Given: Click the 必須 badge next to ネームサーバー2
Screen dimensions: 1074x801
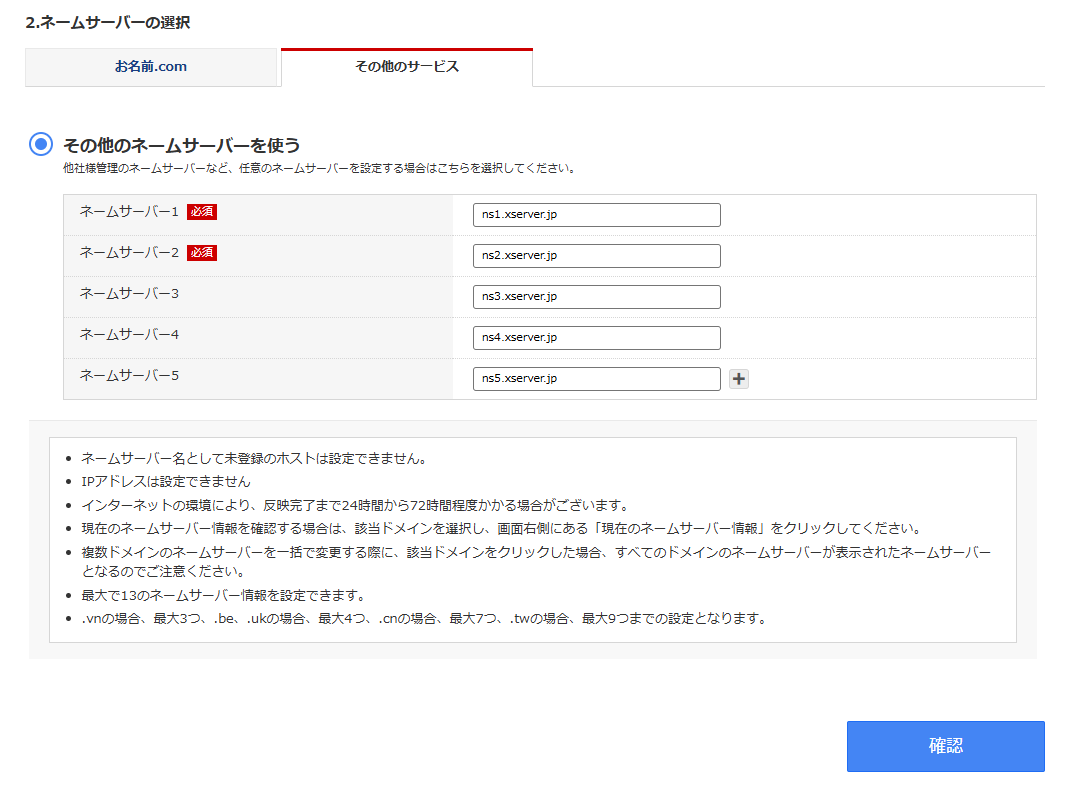Looking at the screenshot, I should pos(202,253).
